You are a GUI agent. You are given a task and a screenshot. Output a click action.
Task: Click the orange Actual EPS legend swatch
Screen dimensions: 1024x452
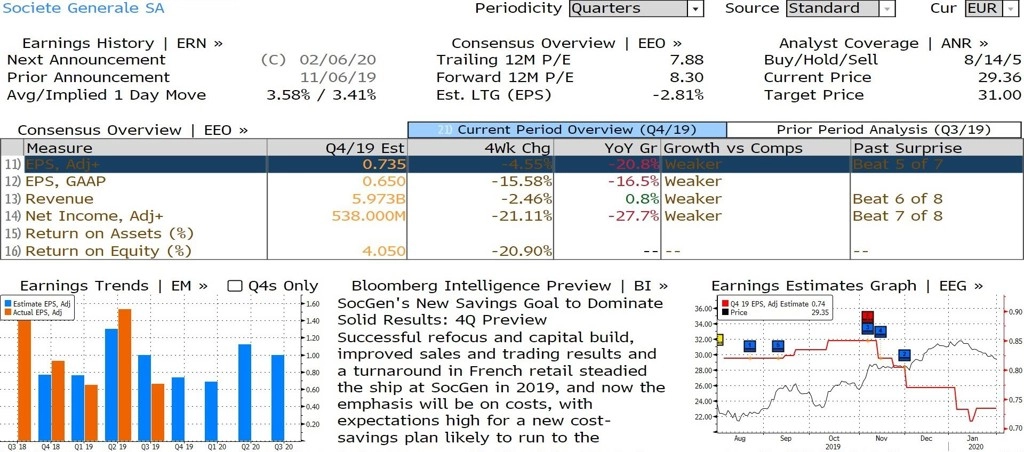8,312
